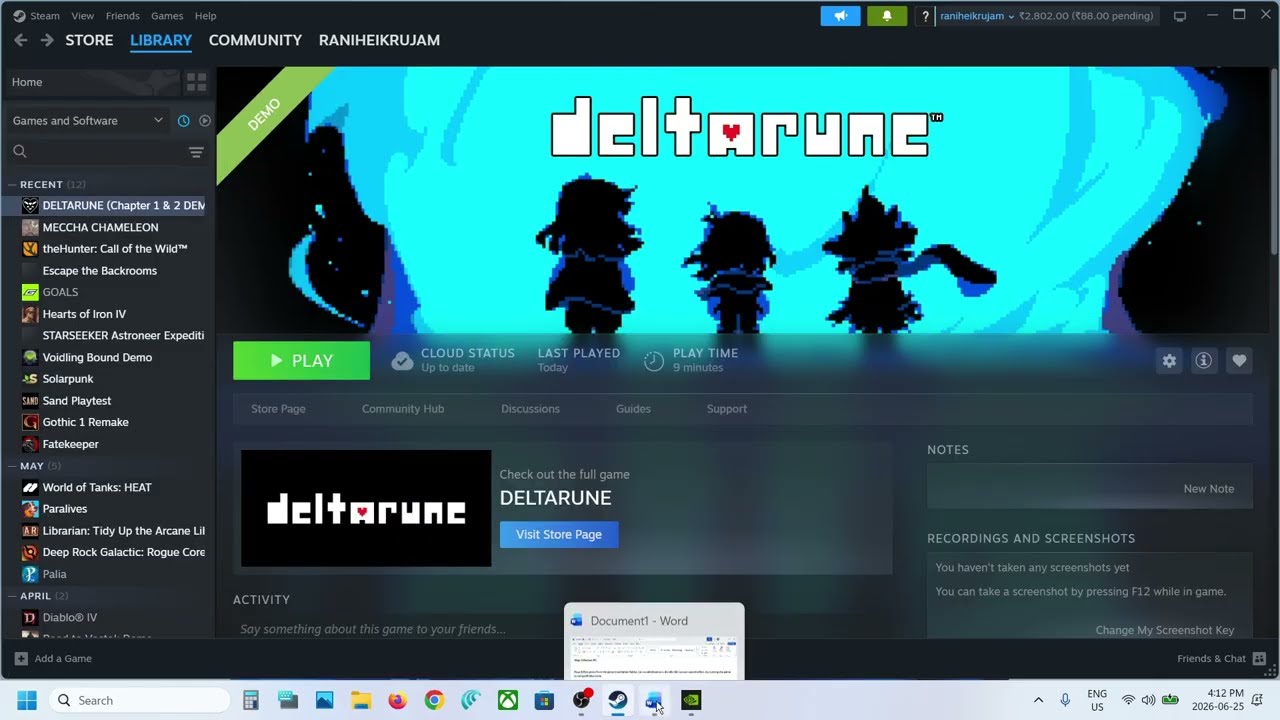This screenshot has height=720, width=1280.
Task: Collapse the RECENT category
Action: tap(12, 184)
